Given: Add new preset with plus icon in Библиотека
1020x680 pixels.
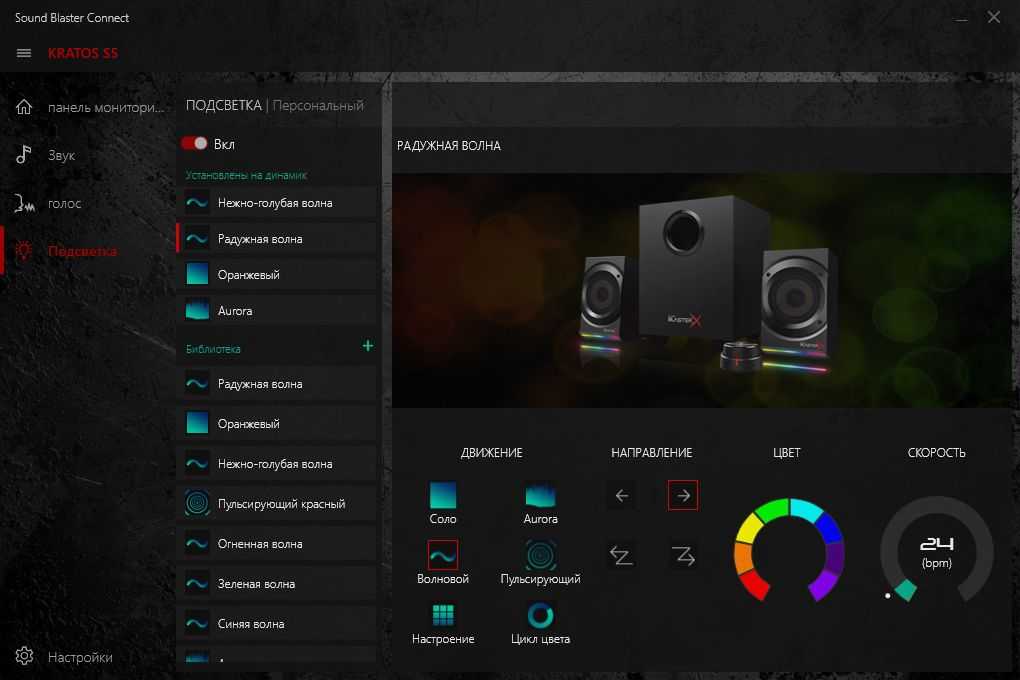Looking at the screenshot, I should (x=367, y=346).
